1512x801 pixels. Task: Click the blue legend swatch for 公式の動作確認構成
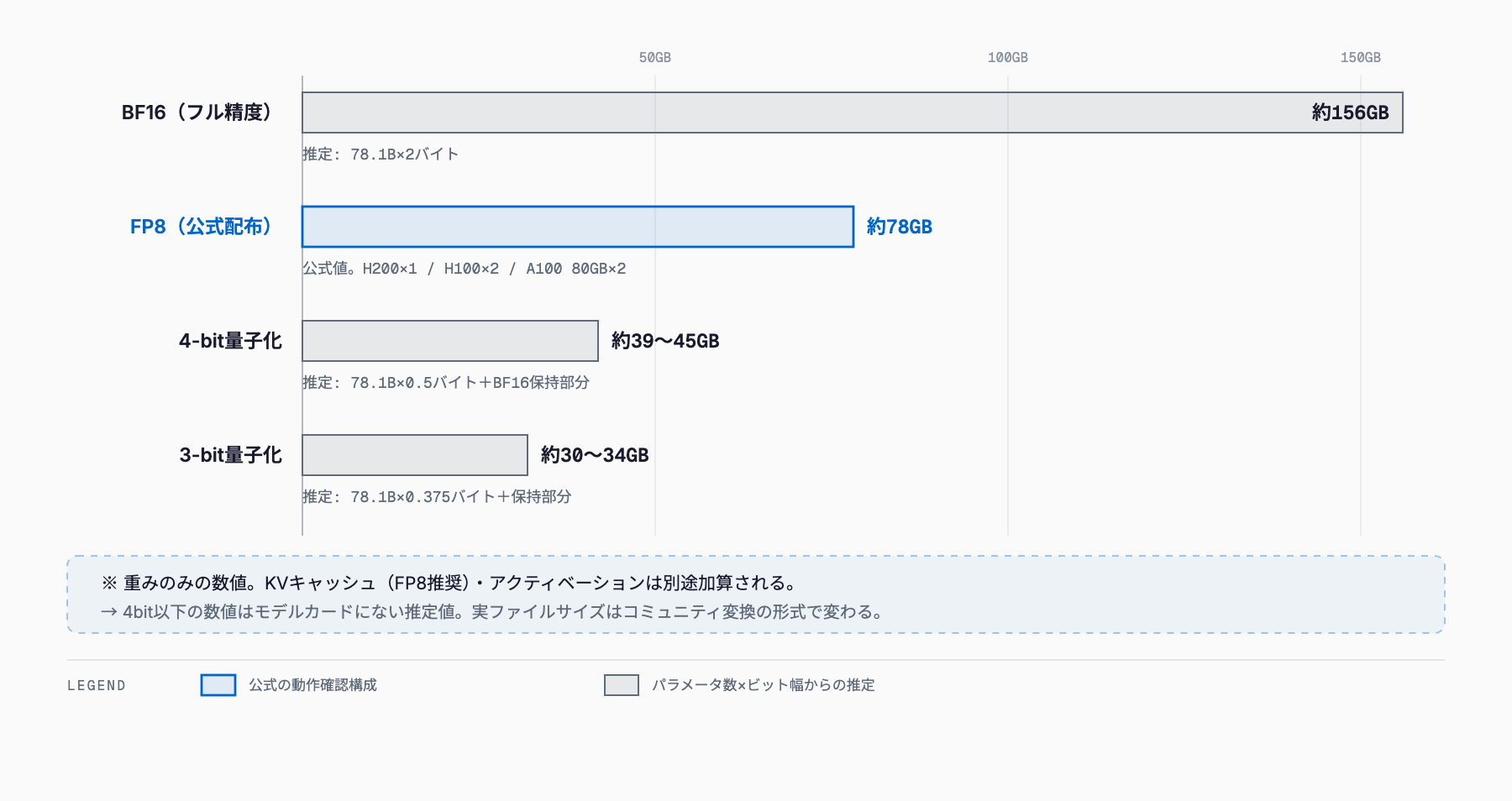coord(218,685)
